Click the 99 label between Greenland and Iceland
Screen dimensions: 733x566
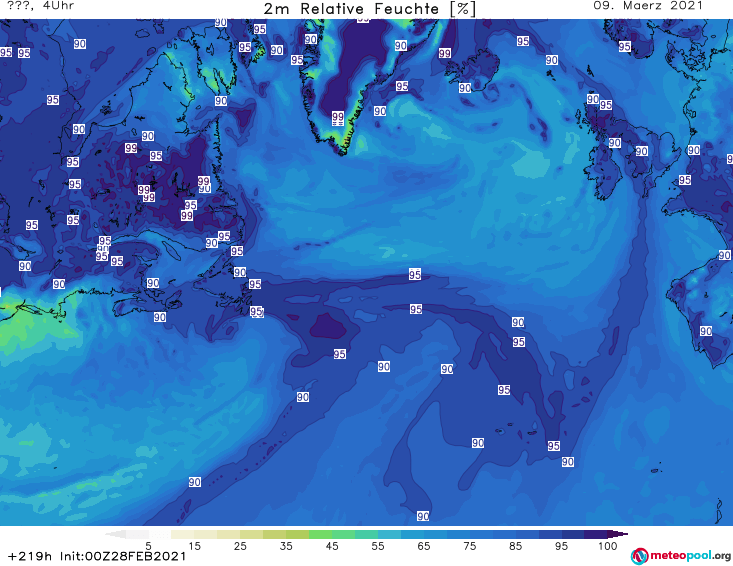[445, 53]
